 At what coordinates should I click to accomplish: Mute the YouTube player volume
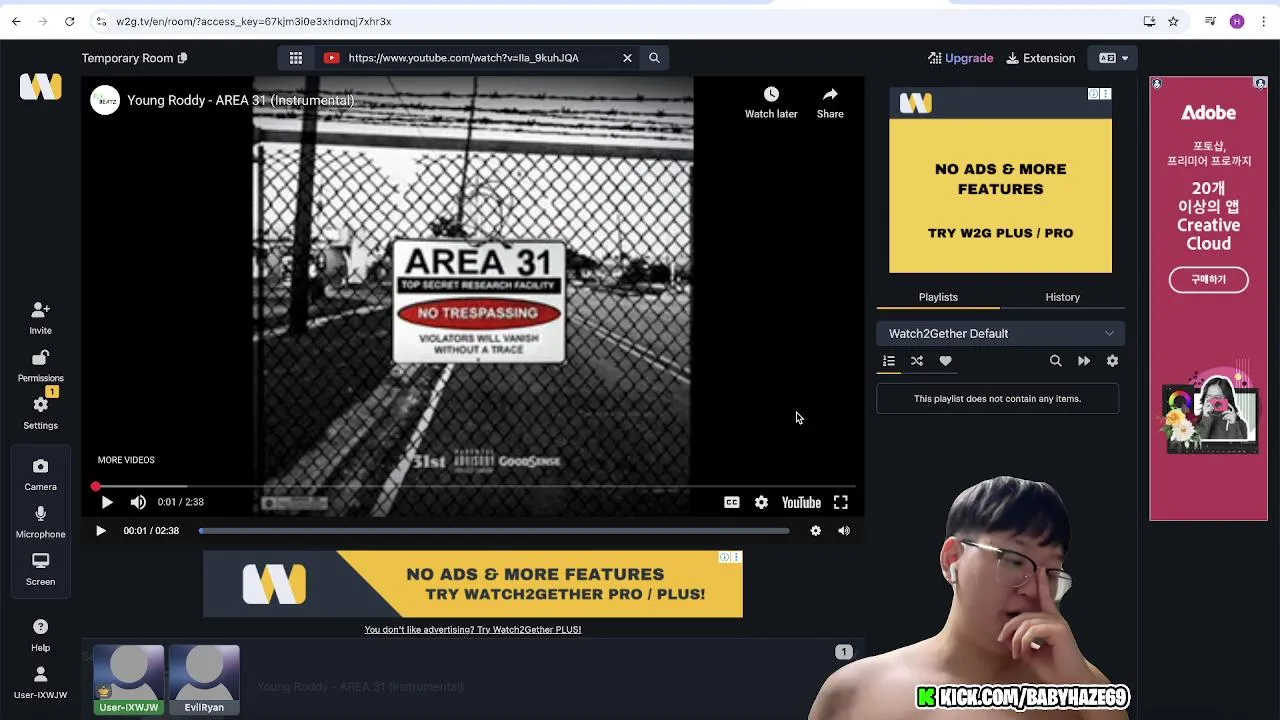point(138,503)
